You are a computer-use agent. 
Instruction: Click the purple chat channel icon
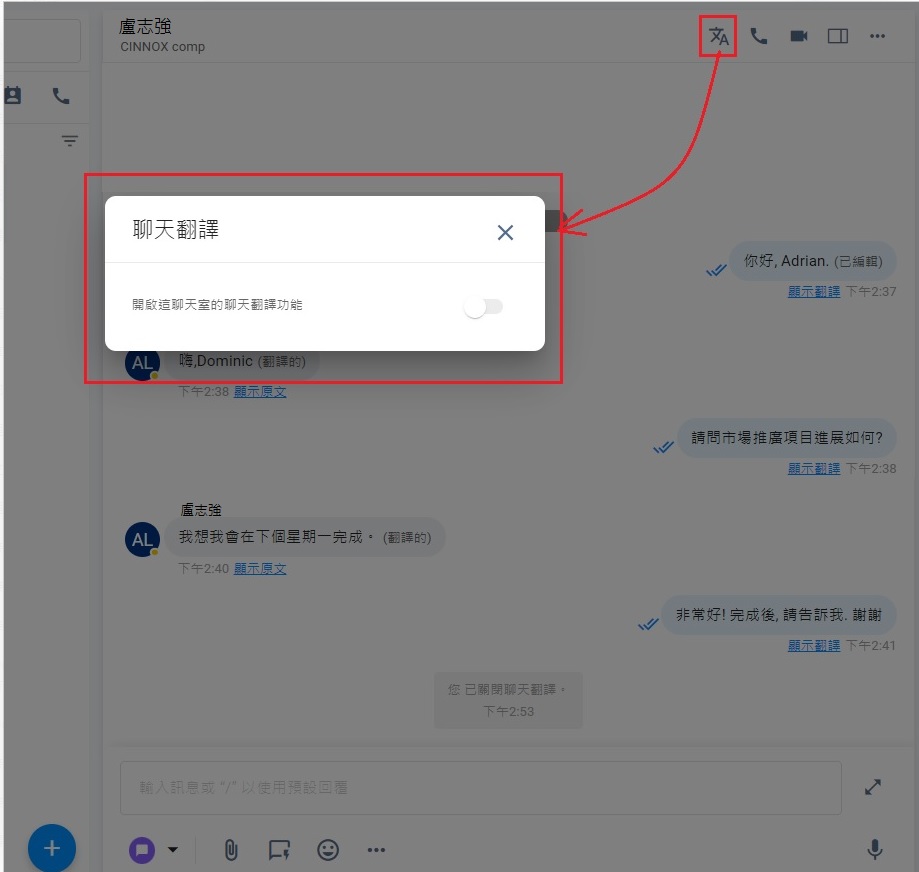142,850
